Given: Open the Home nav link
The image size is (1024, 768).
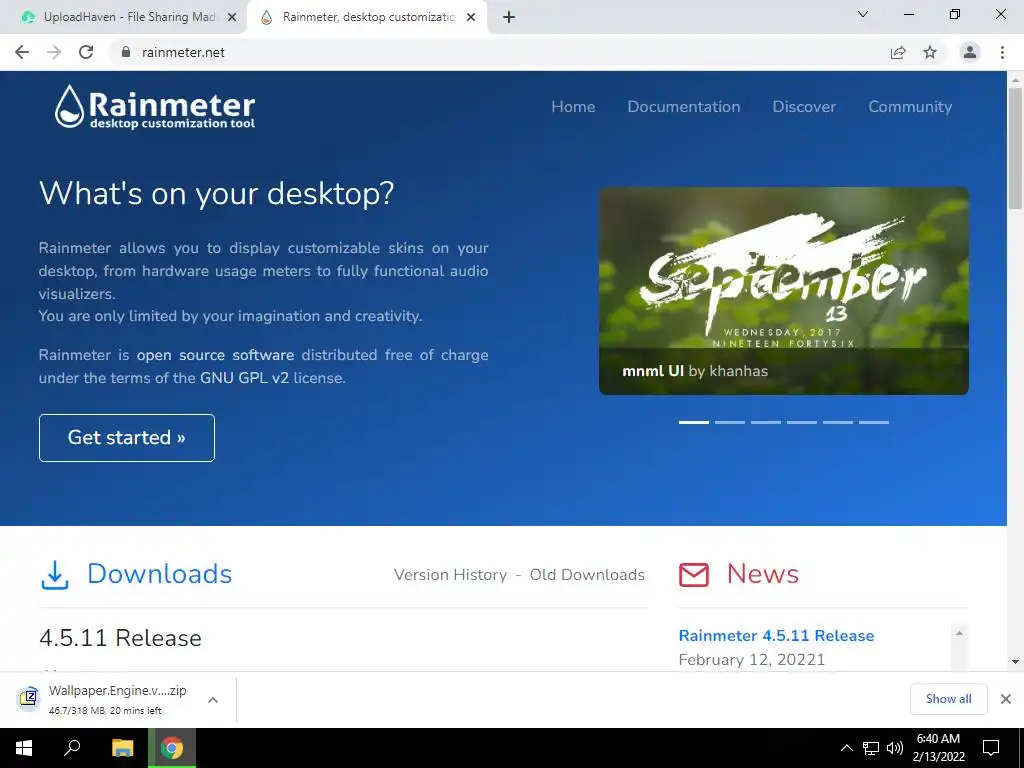Looking at the screenshot, I should pos(573,106).
